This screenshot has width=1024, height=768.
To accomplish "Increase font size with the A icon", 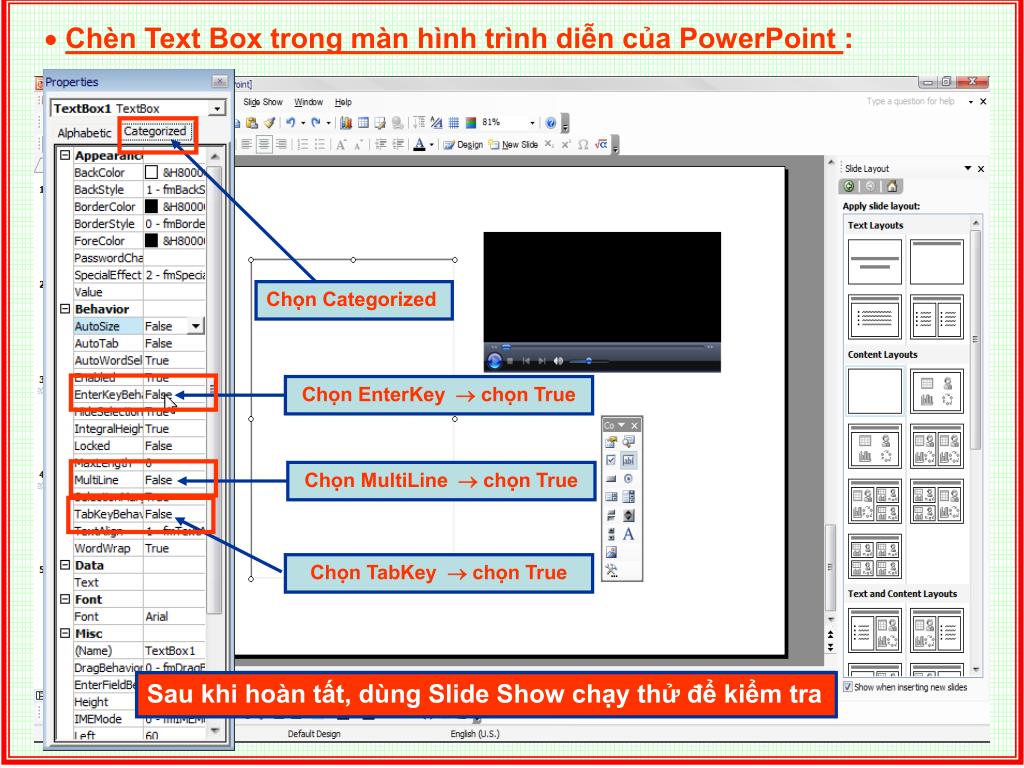I will coord(341,144).
